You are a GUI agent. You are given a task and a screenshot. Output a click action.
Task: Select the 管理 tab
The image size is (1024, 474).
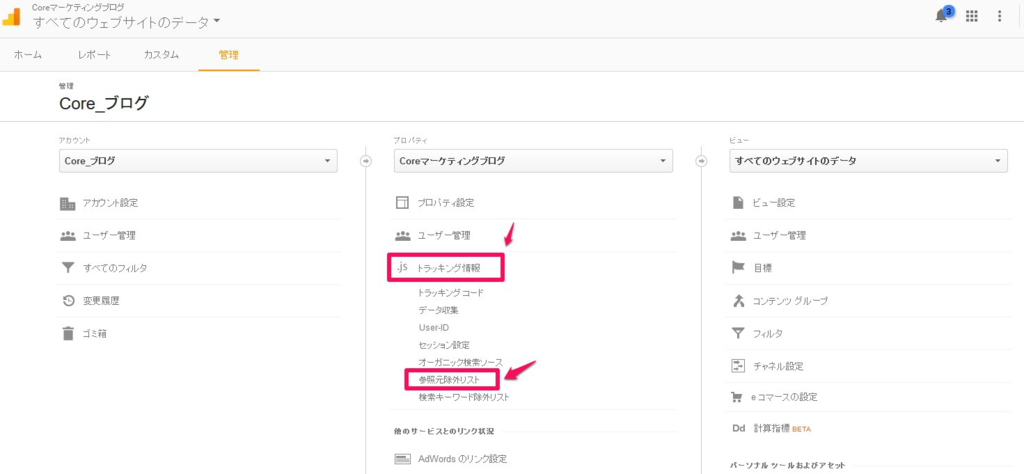click(229, 55)
